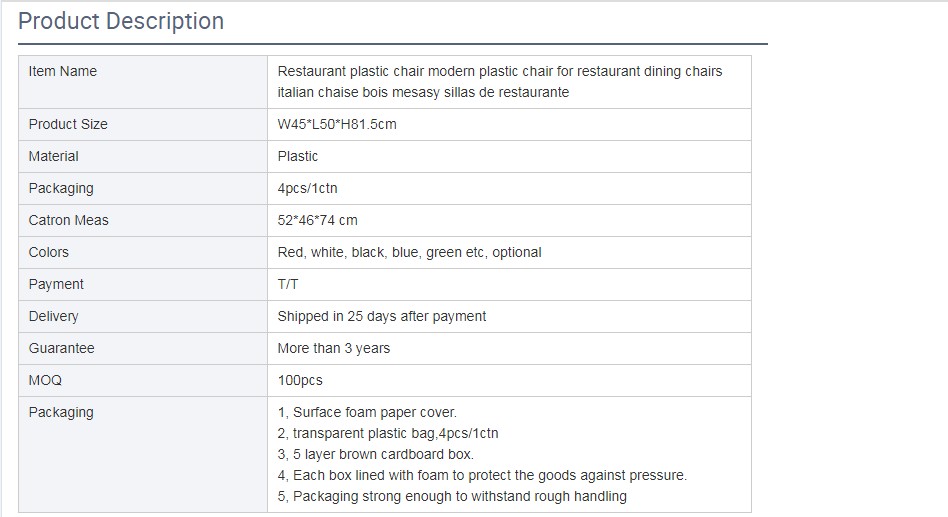Viewport: 948px width, 517px height.
Task: Click the Guarantee label
Action: tap(62, 348)
